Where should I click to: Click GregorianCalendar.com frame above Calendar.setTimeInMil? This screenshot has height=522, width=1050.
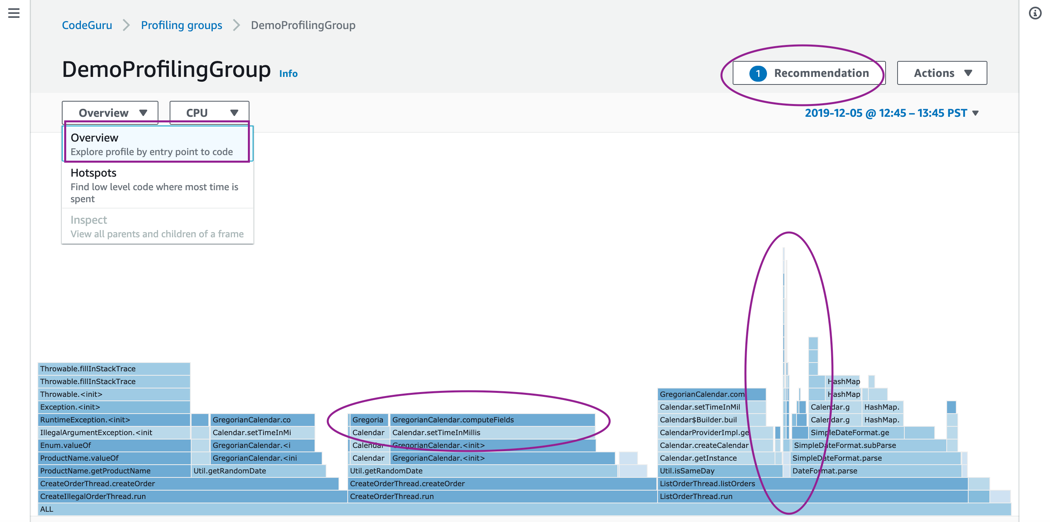coord(712,395)
